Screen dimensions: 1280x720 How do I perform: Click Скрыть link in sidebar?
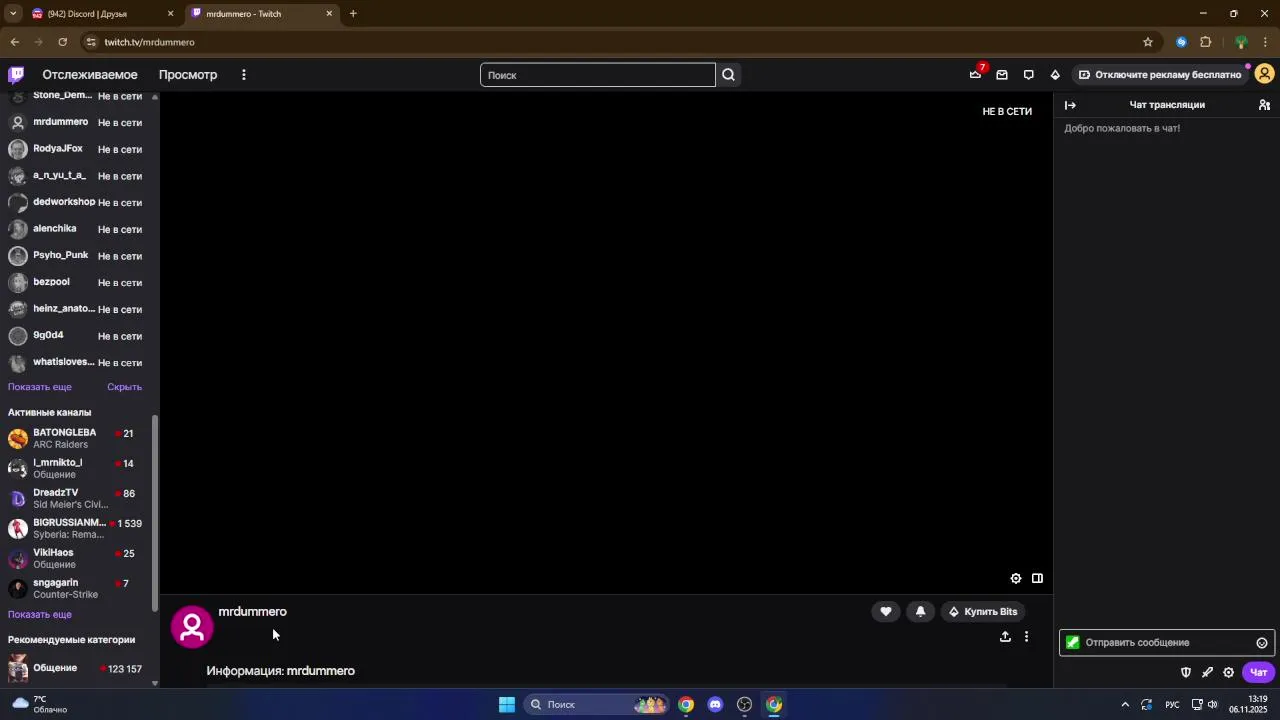click(x=125, y=387)
